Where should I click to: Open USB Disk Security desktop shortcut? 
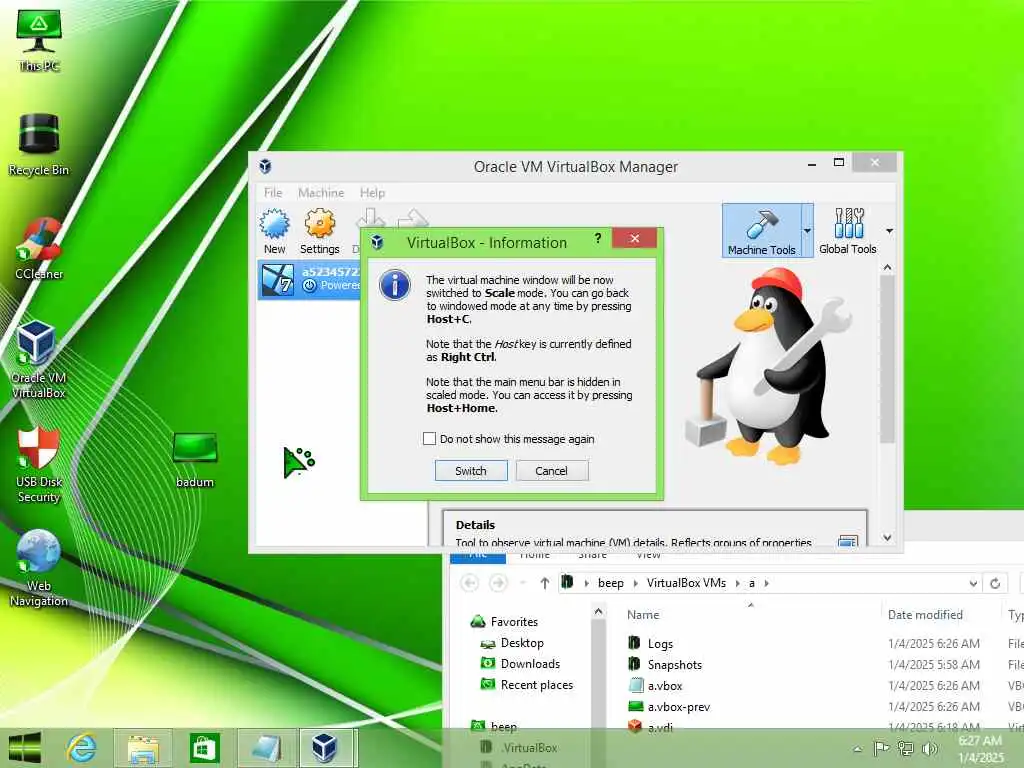coord(38,465)
